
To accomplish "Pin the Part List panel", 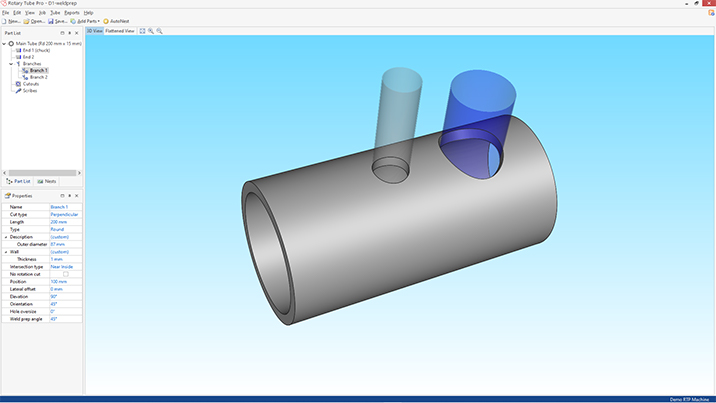I will point(70,33).
